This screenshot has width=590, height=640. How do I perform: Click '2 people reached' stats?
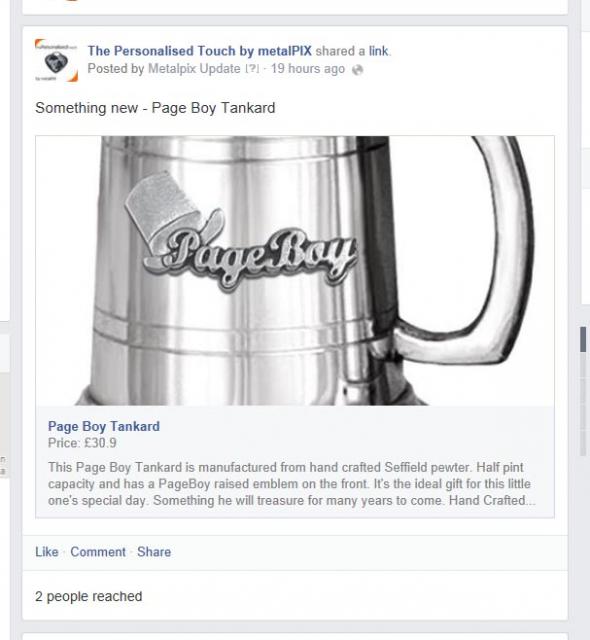tap(89, 596)
